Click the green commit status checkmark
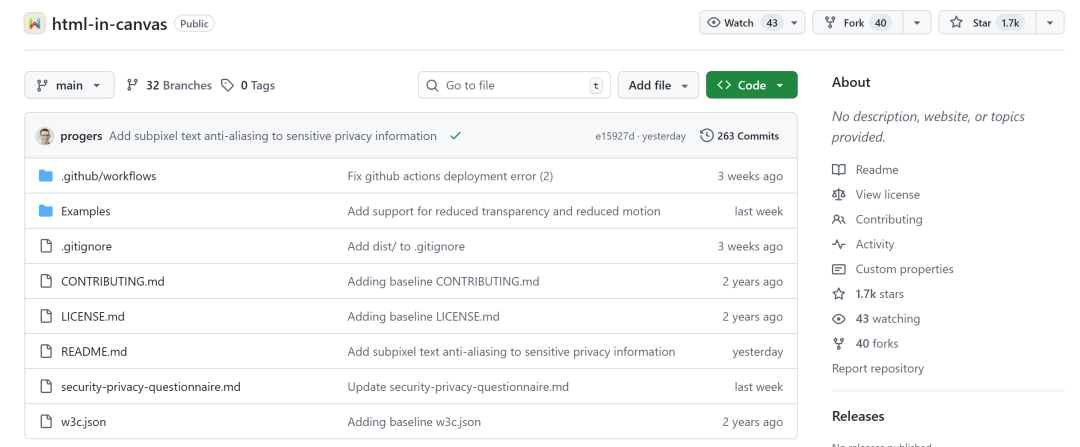This screenshot has height=447, width=1080. coord(455,136)
